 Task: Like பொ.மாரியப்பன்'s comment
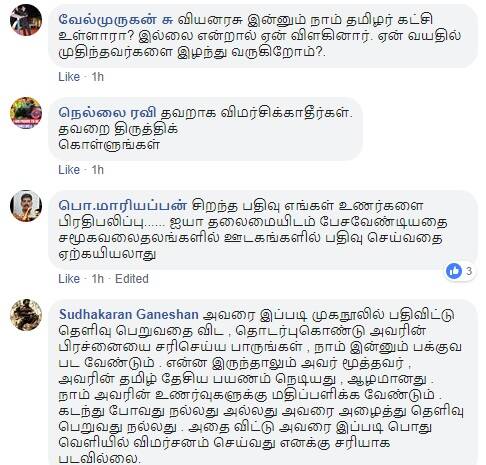coord(69,279)
